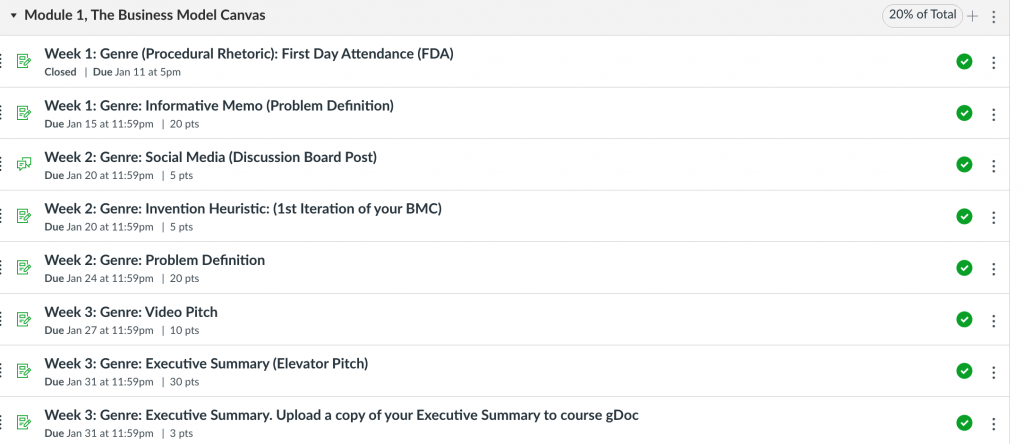Click assignment icon beside Executive Summary Elevator Pitch
The image size is (1024, 444).
click(24, 371)
